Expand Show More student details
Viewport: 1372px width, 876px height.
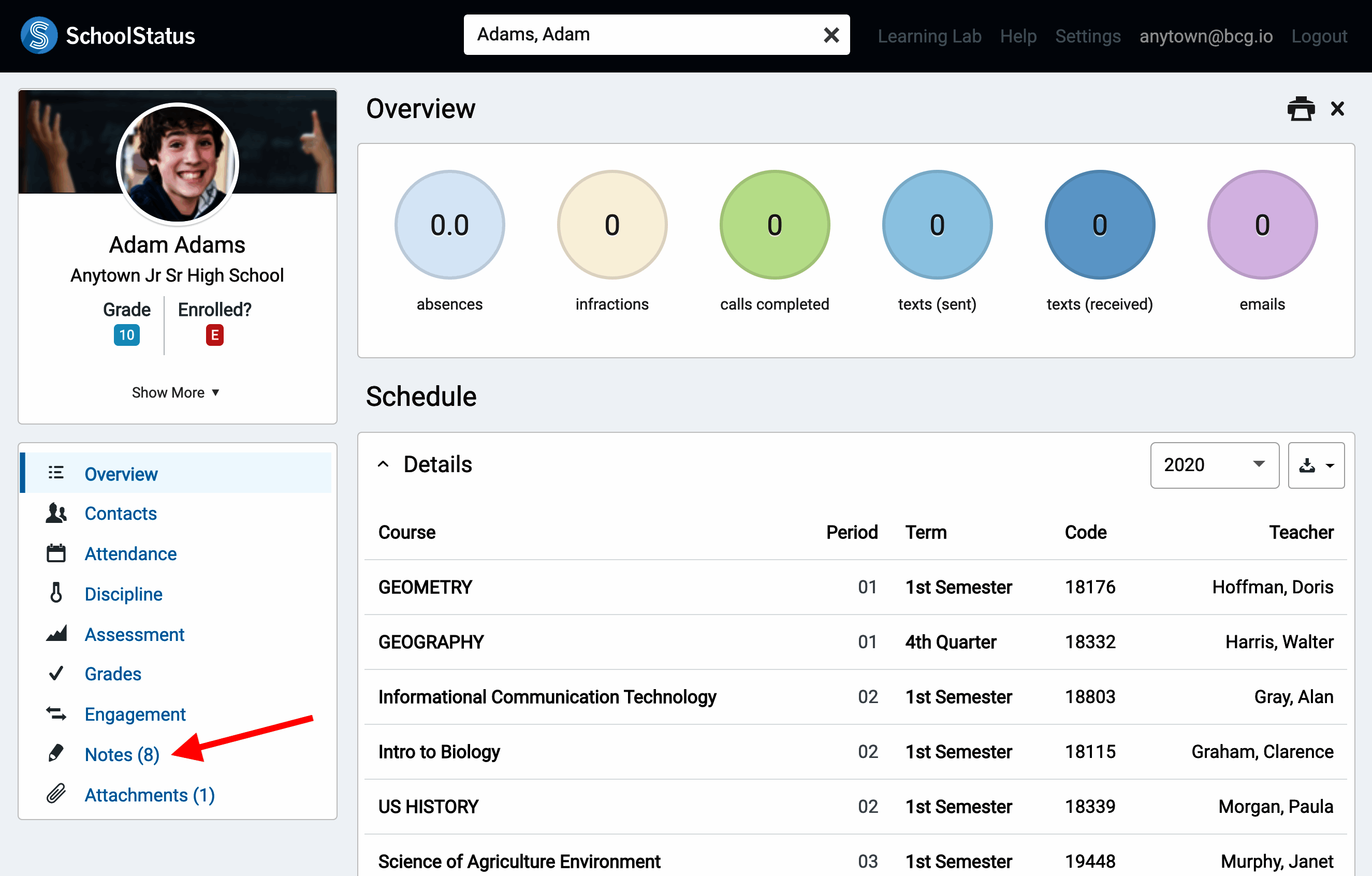pos(176,392)
